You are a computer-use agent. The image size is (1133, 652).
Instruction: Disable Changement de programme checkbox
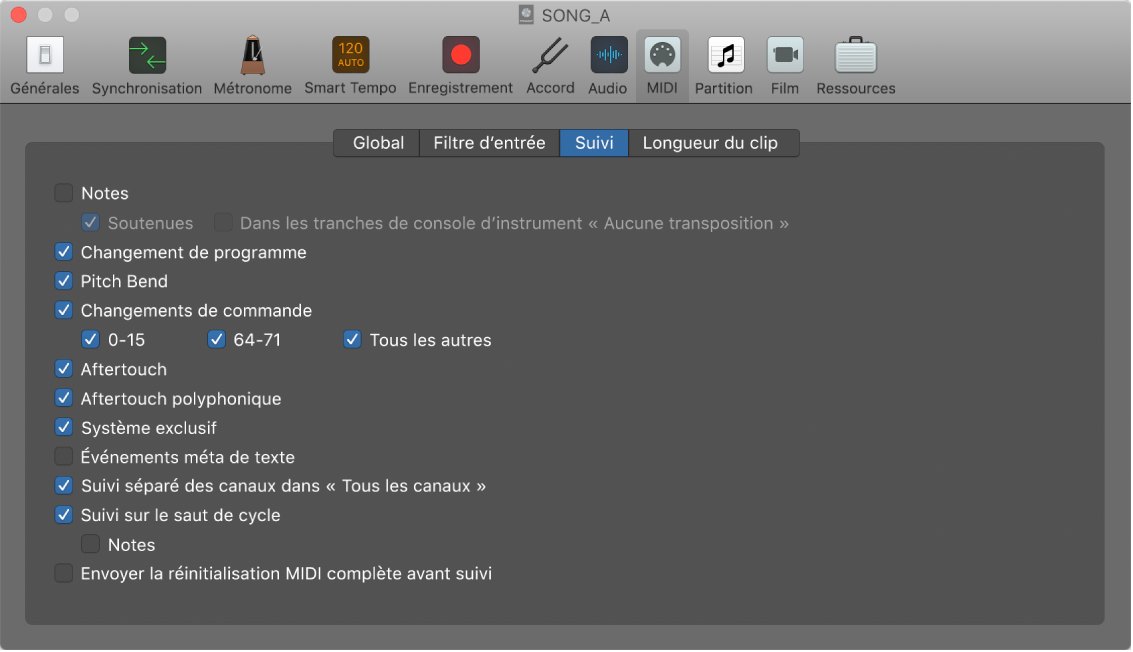tap(64, 252)
